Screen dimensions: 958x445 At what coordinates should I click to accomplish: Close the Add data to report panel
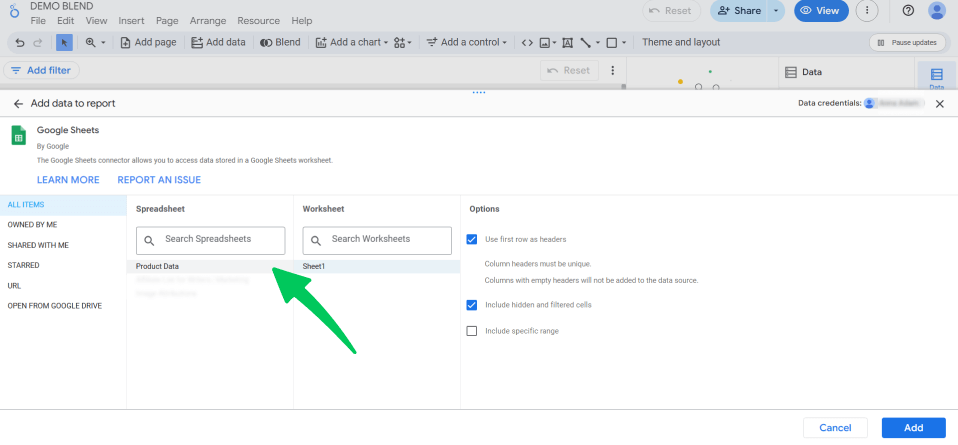pos(939,104)
